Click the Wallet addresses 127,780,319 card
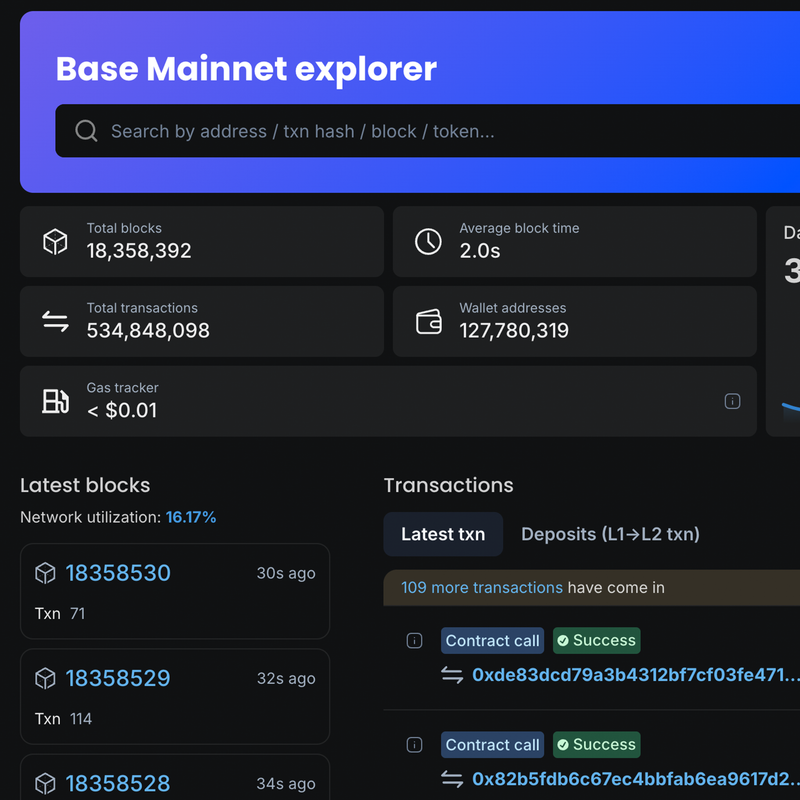Viewport: 800px width, 800px height. pos(574,321)
